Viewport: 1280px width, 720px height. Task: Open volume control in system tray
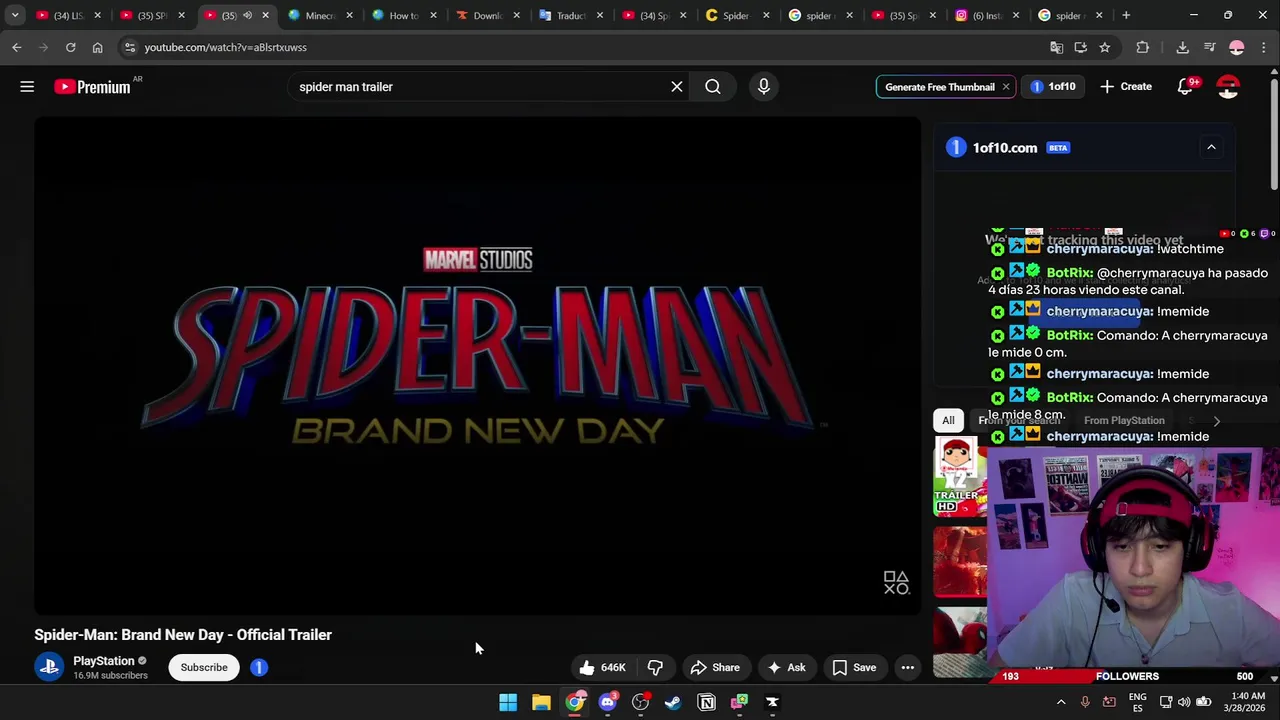coord(1184,702)
